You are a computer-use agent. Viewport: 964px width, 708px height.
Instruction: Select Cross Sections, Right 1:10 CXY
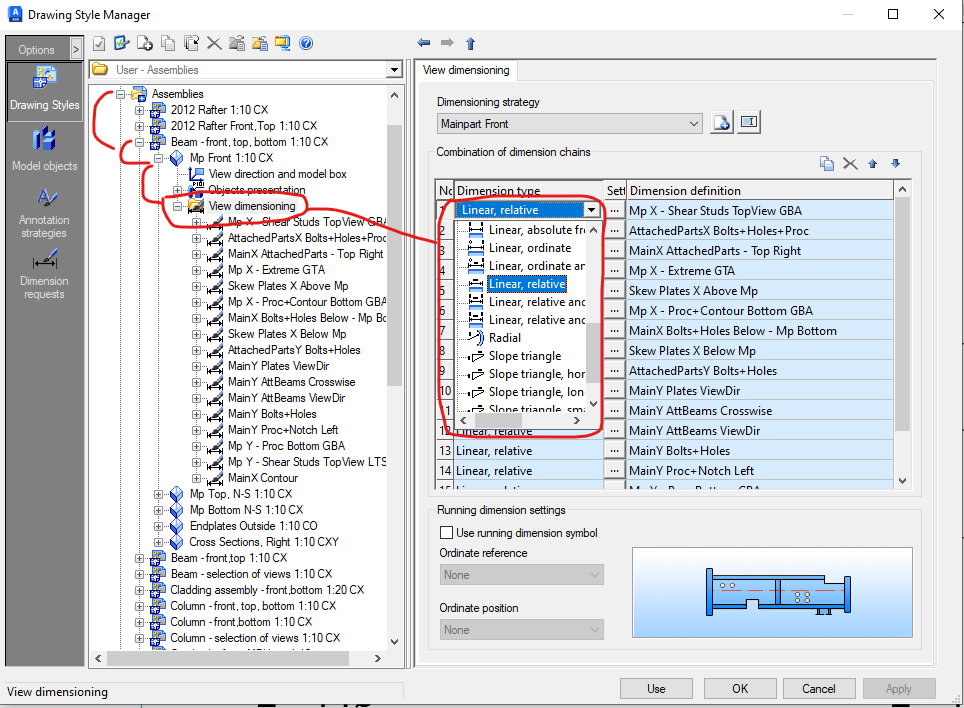264,542
